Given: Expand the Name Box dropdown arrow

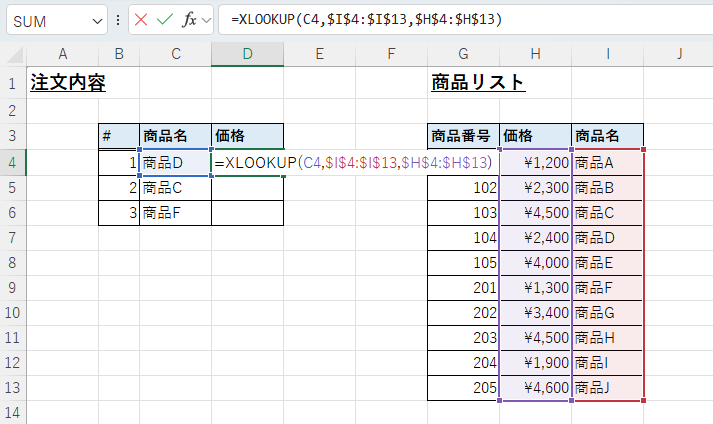Looking at the screenshot, I should coord(97,20).
